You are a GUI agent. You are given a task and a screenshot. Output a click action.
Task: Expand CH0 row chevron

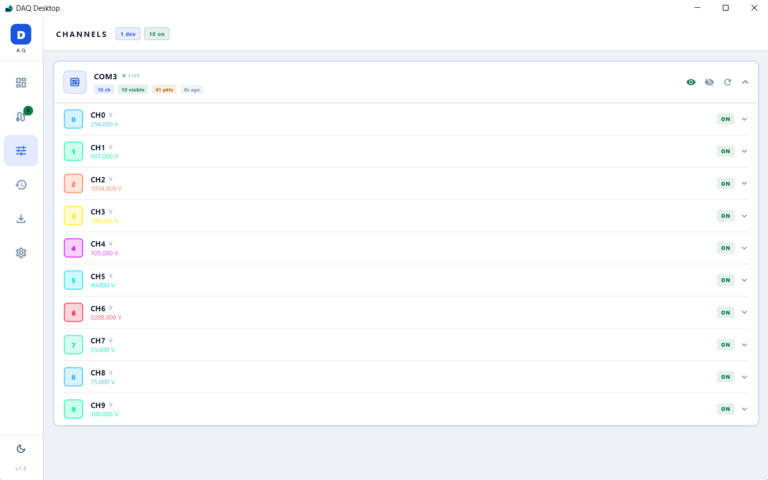pyautogui.click(x=744, y=119)
